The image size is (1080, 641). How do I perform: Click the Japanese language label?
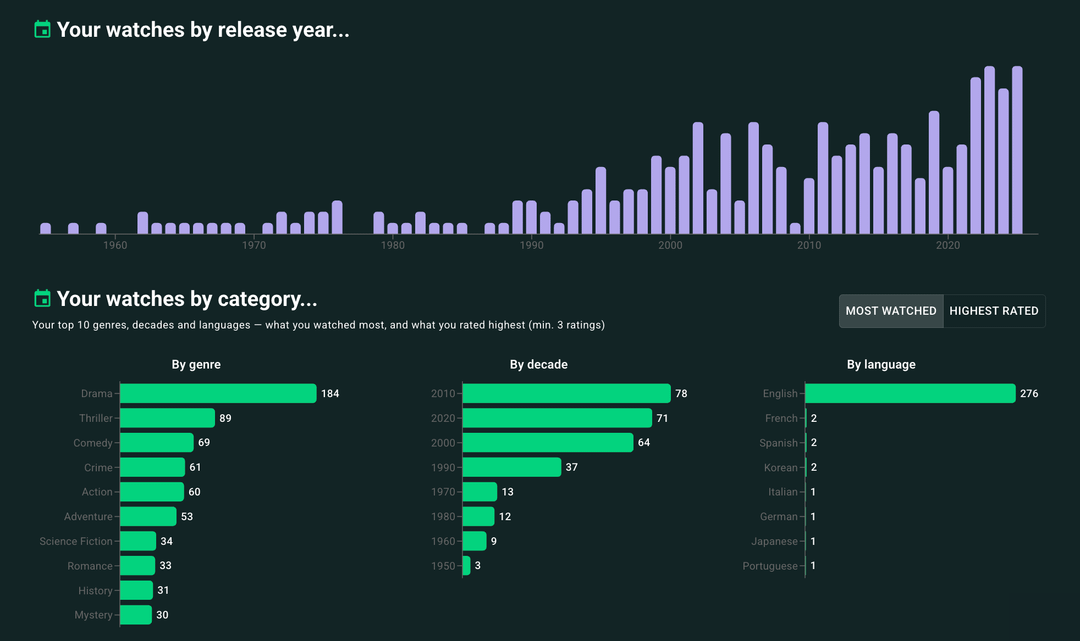[775, 541]
